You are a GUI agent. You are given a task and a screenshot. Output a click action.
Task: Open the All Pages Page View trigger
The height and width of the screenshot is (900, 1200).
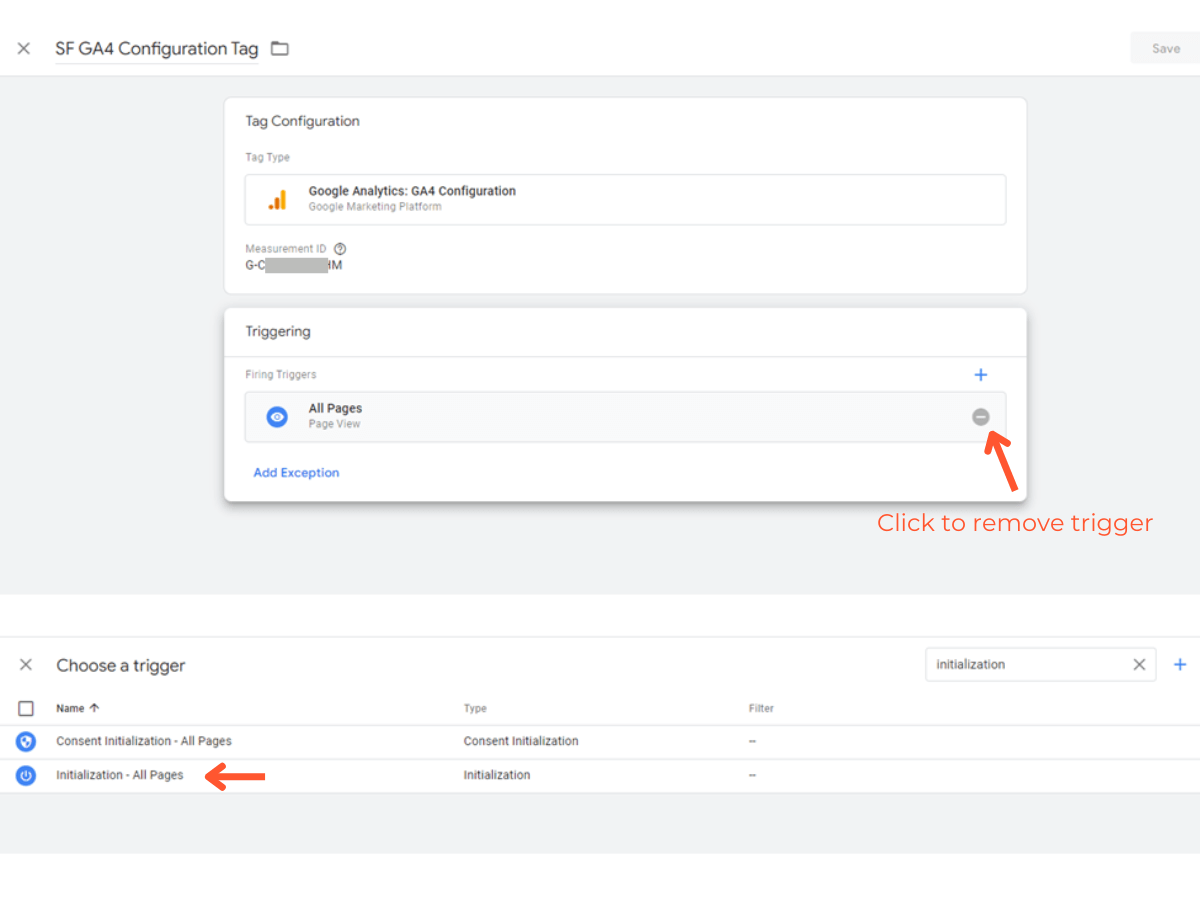[x=625, y=416]
